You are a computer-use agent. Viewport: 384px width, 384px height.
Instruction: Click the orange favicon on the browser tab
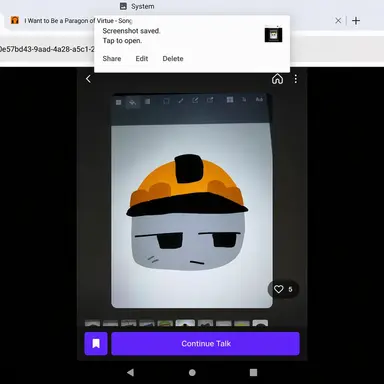[x=15, y=20]
